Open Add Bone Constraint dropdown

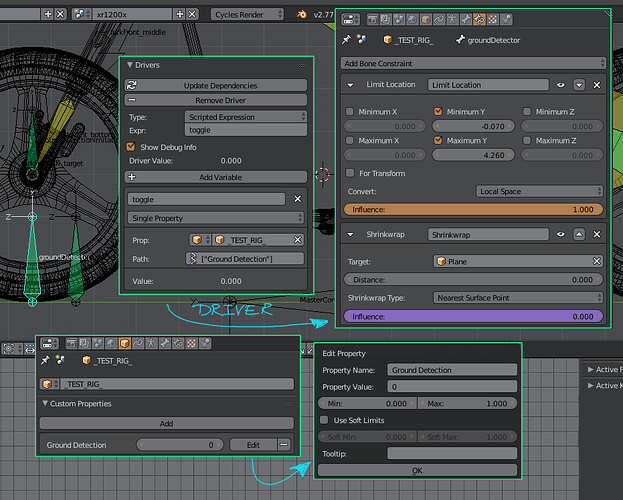click(473, 63)
